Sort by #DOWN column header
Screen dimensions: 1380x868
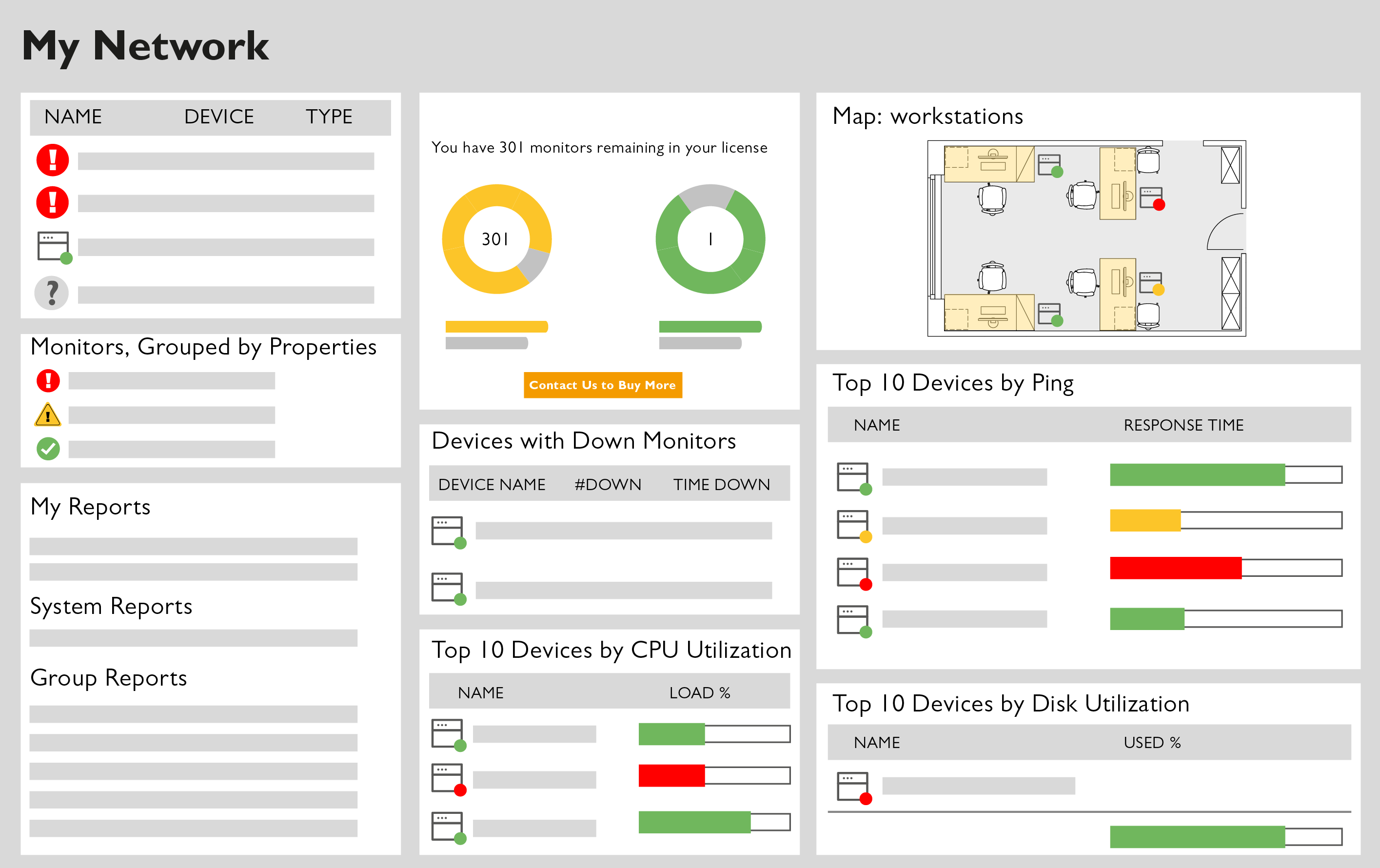[608, 485]
